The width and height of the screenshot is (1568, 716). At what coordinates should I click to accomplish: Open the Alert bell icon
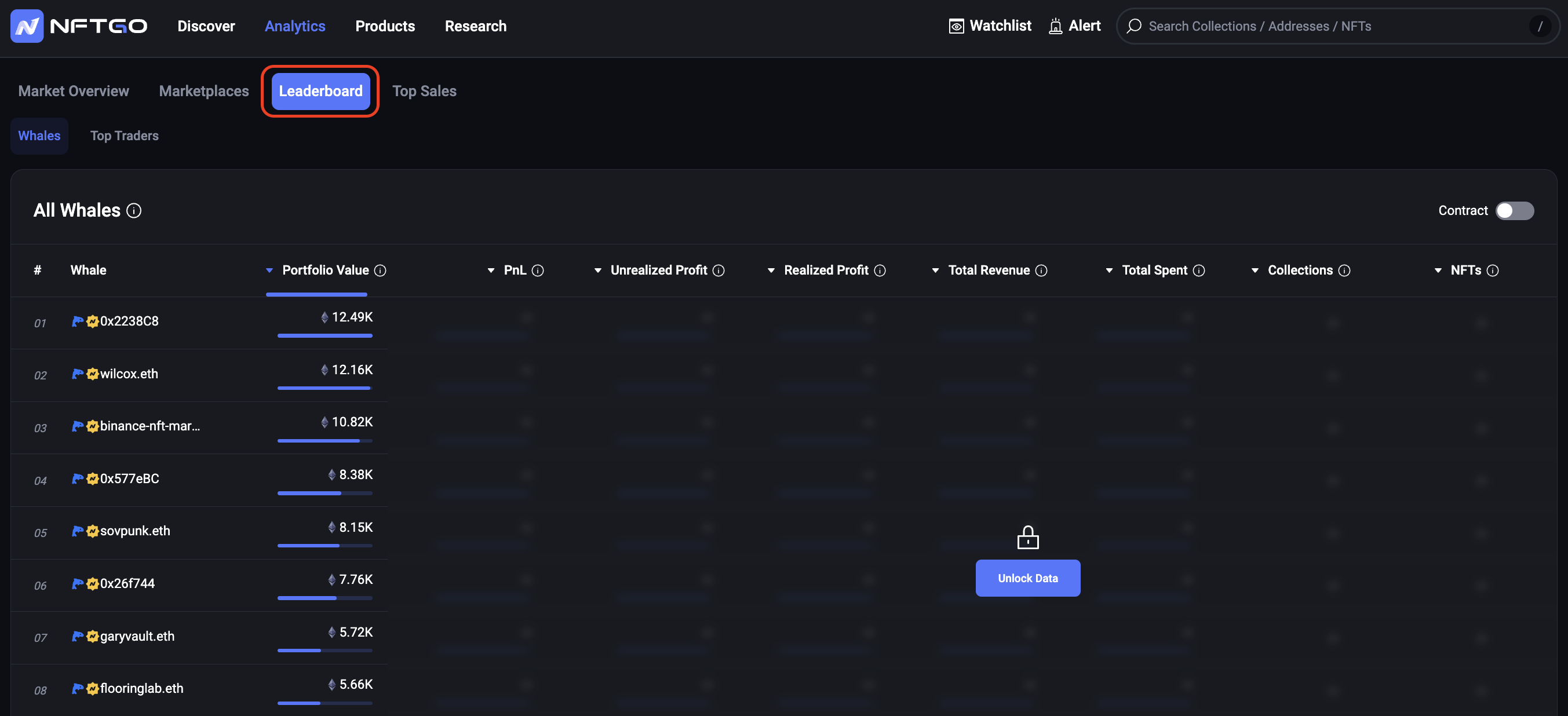(x=1056, y=26)
